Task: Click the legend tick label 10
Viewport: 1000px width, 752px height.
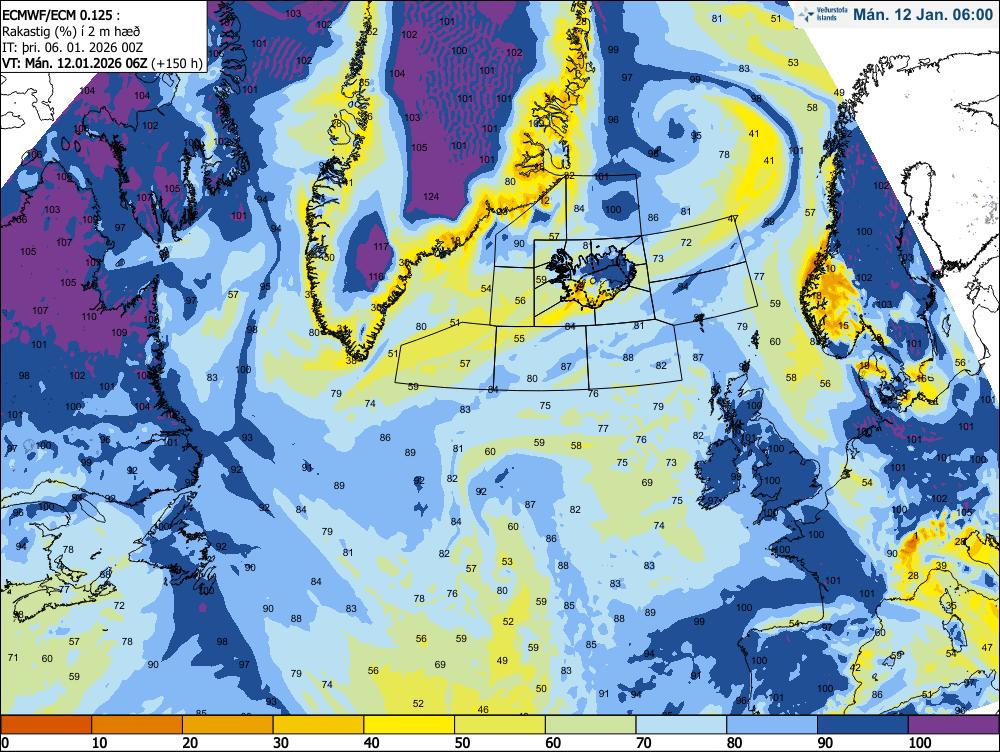Action: click(99, 743)
